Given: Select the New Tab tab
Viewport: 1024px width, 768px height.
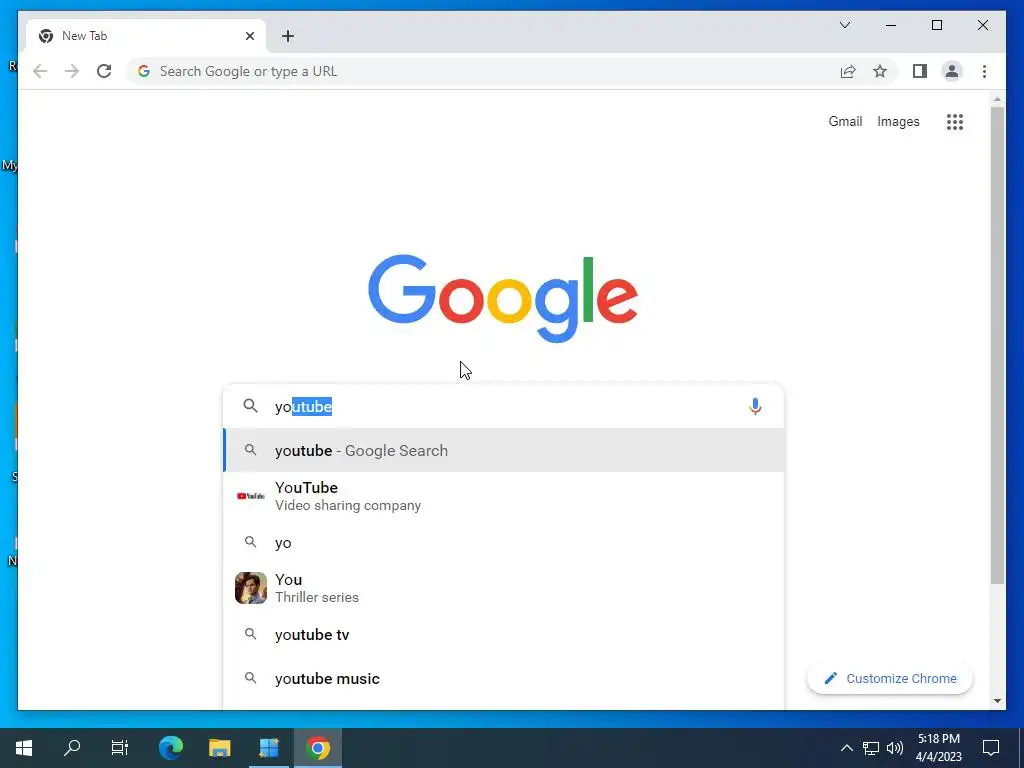Looking at the screenshot, I should pos(146,36).
